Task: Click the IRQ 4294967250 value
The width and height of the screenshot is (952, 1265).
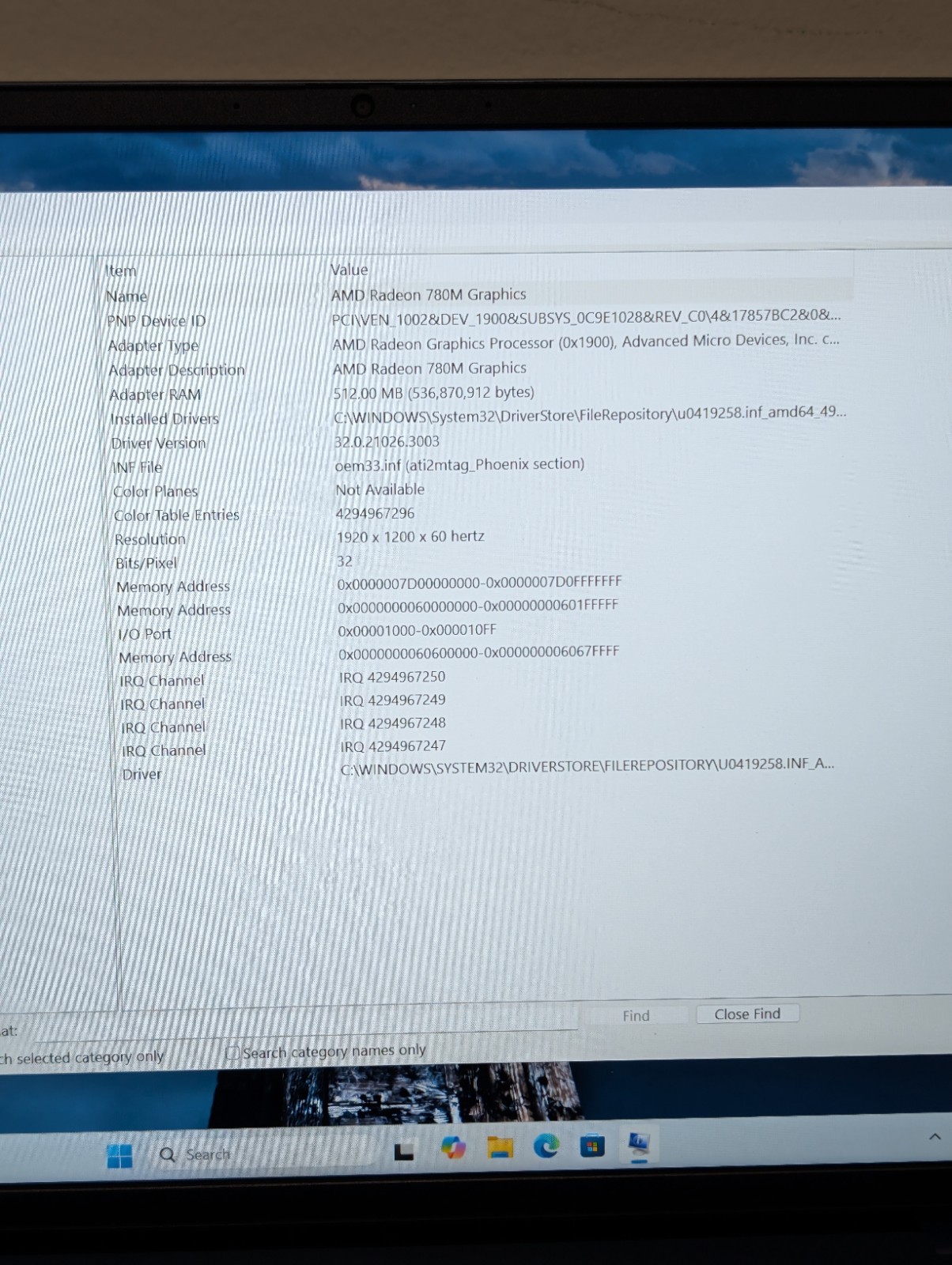Action: pos(392,677)
